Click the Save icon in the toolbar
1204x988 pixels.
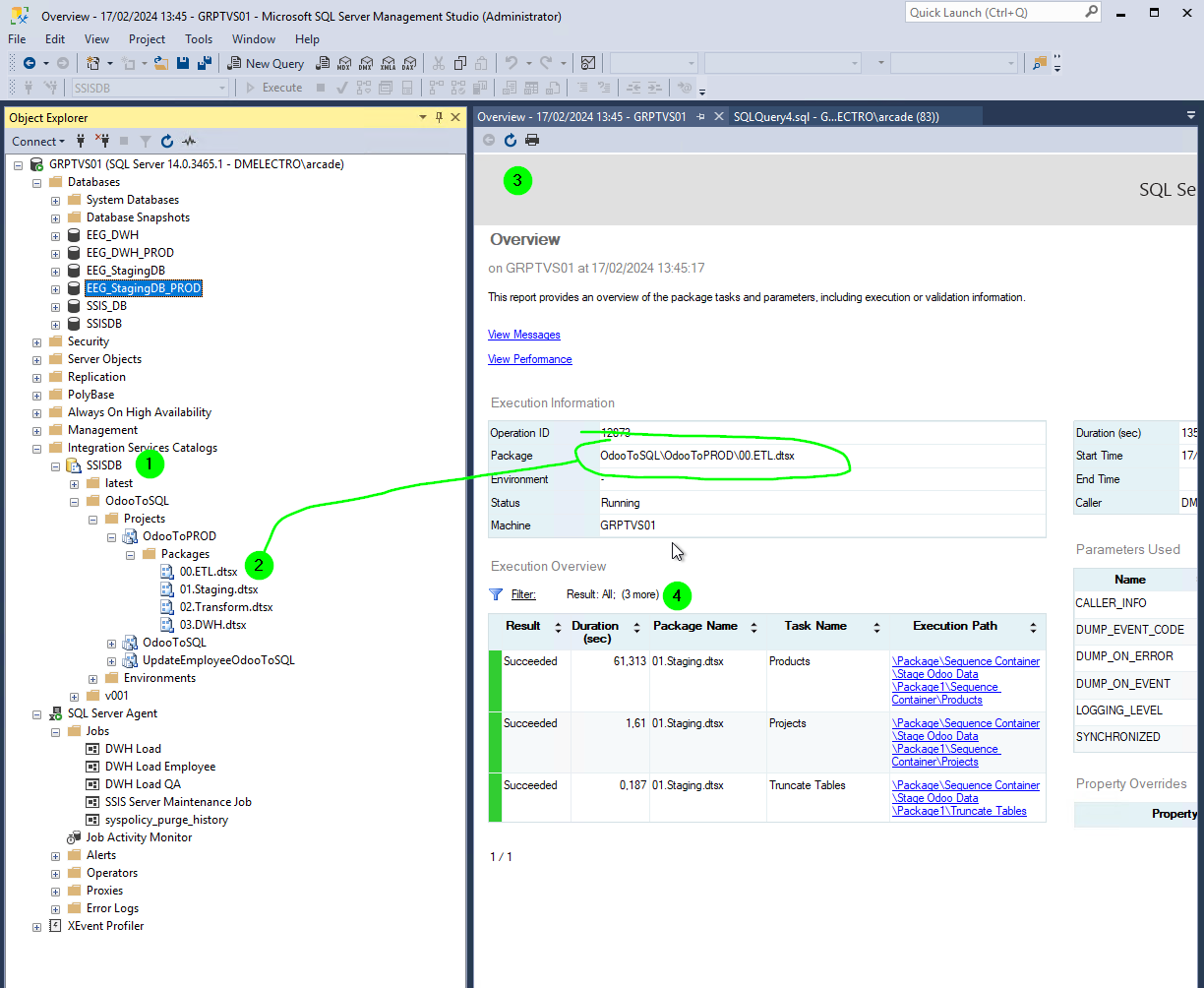(183, 63)
